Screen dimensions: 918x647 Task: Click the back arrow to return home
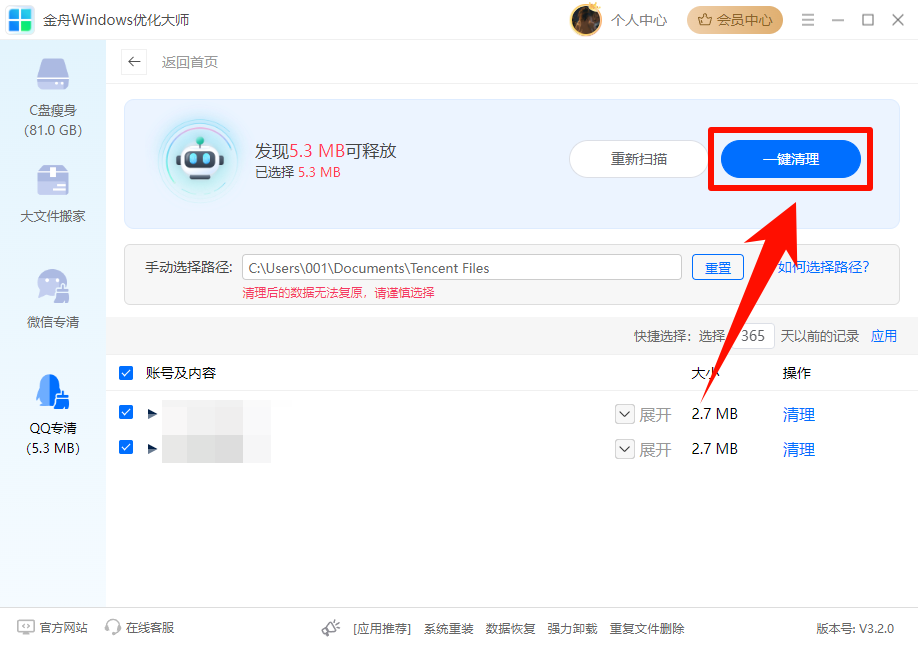click(133, 61)
